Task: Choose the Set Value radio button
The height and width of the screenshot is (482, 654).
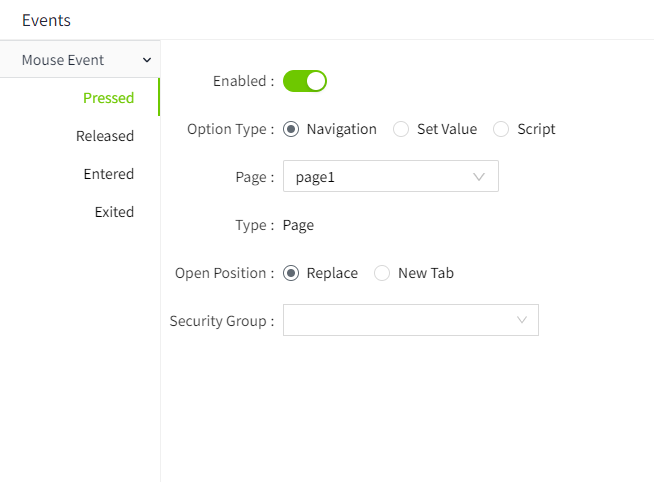Action: [x=401, y=129]
